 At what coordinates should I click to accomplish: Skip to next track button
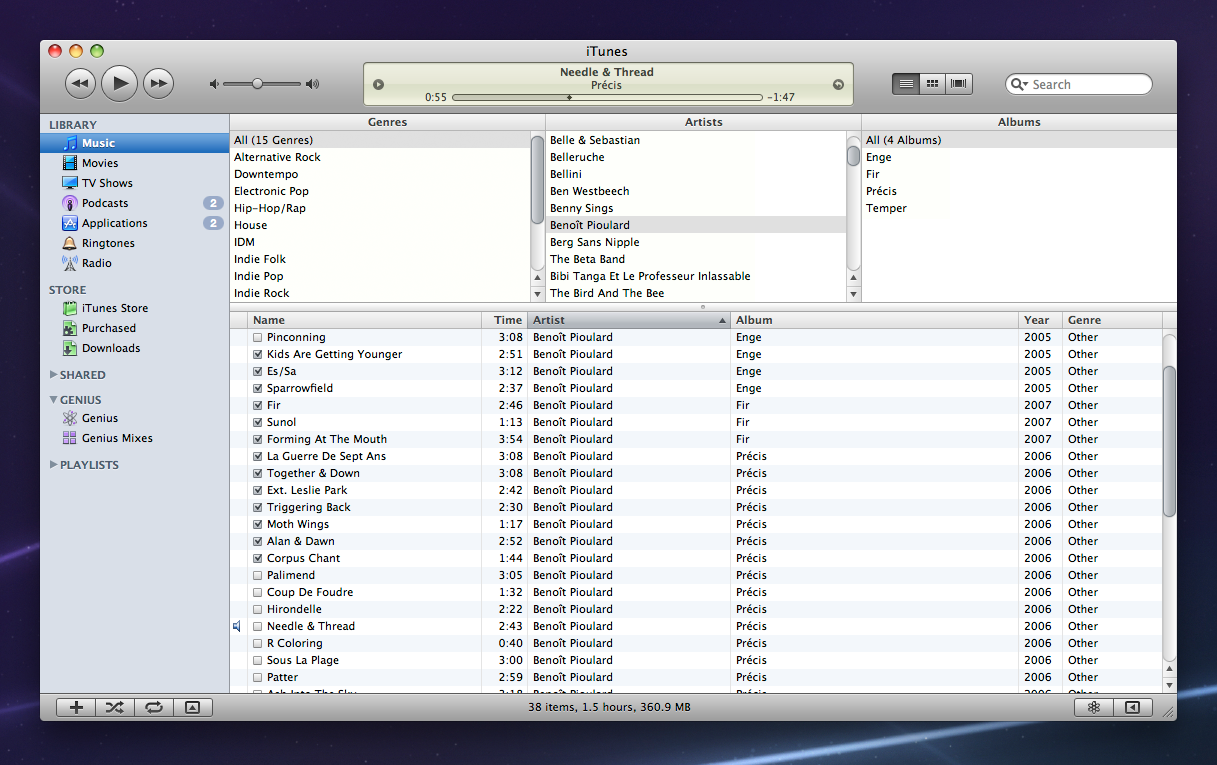click(158, 83)
